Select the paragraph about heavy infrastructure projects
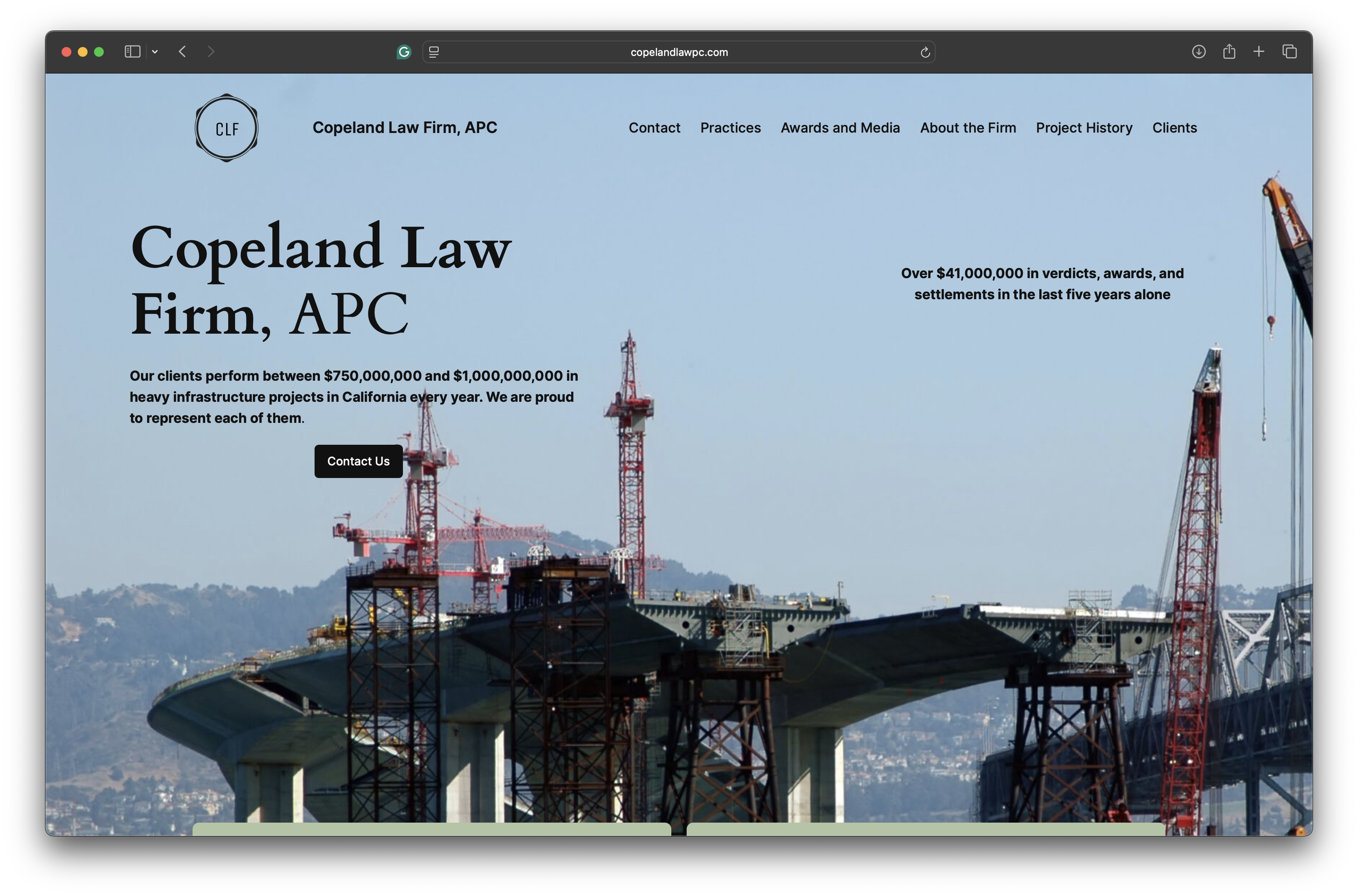This screenshot has width=1358, height=896. tap(353, 397)
